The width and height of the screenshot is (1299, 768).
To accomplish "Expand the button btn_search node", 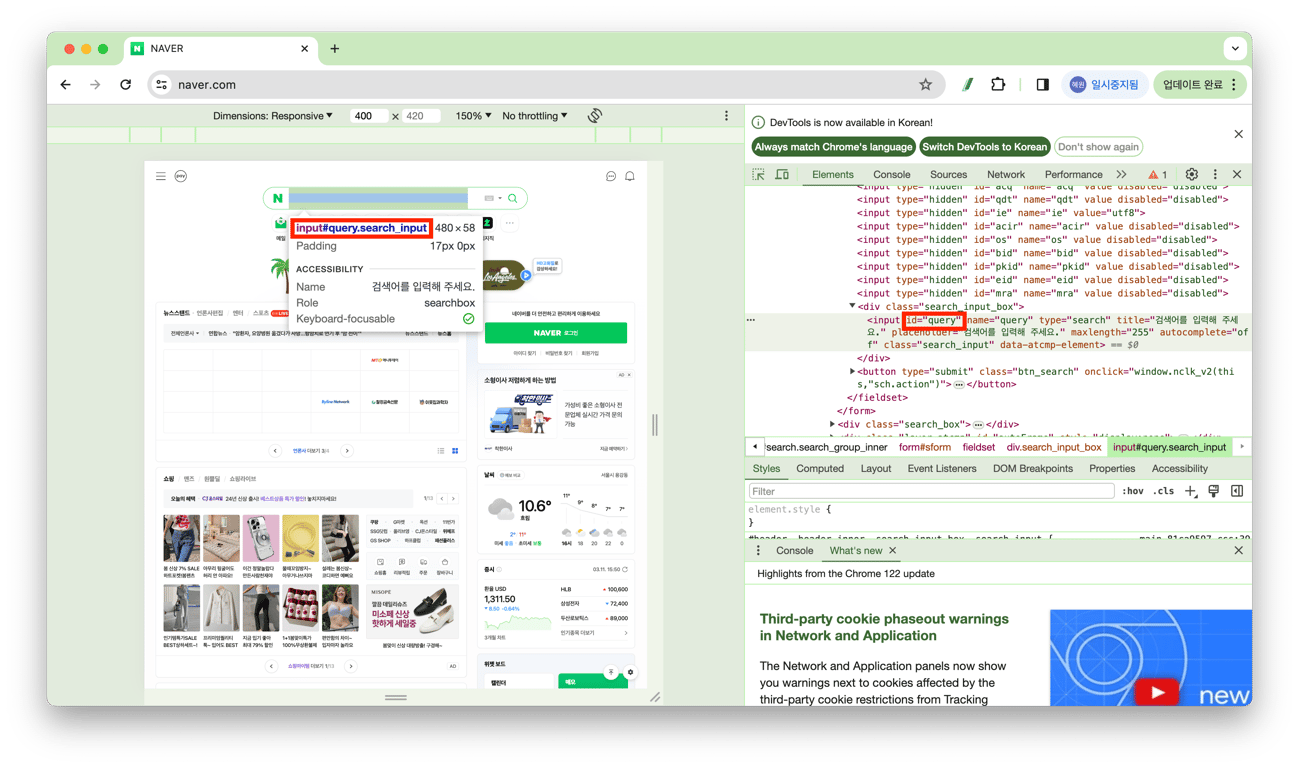I will [x=852, y=371].
